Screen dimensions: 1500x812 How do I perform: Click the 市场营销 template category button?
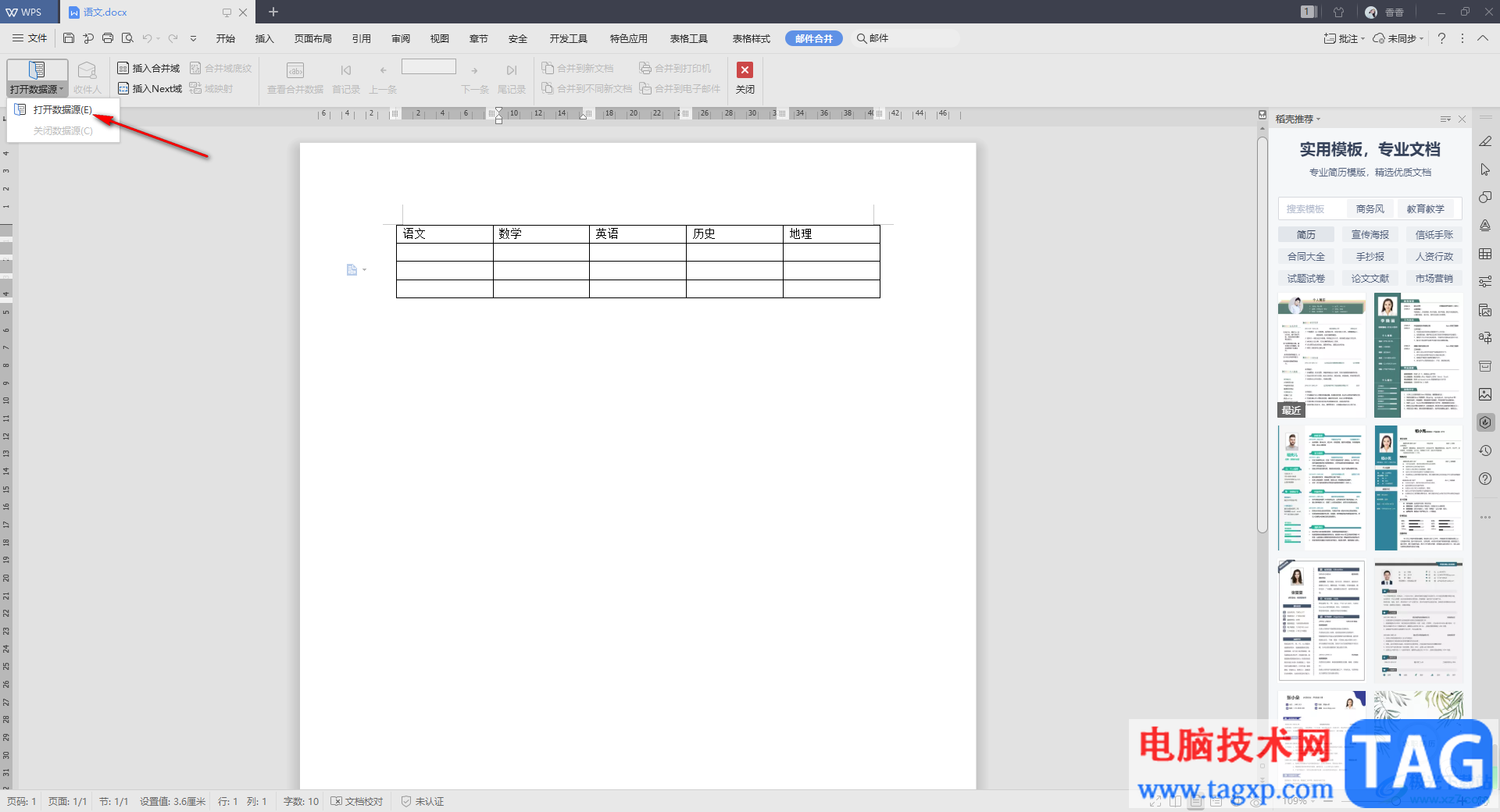pos(1434,279)
